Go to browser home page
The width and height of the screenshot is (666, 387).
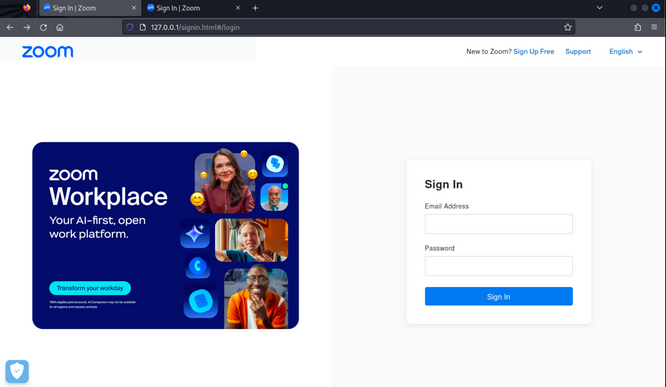60,27
